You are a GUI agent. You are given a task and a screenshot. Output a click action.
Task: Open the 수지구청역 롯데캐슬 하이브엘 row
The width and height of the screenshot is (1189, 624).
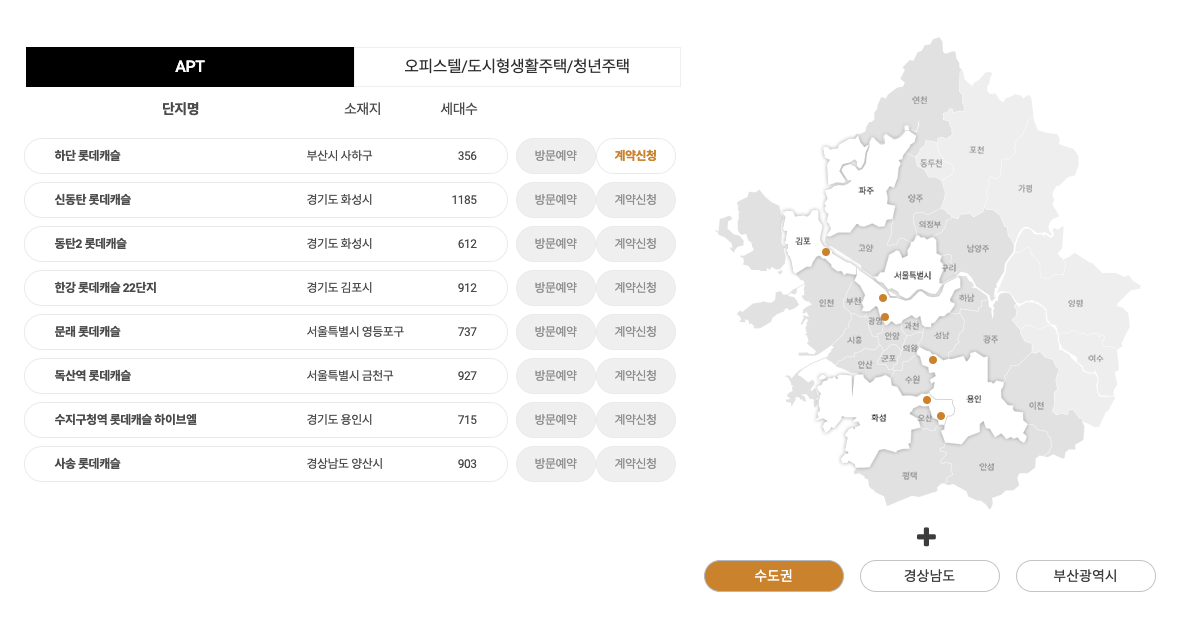tap(266, 419)
